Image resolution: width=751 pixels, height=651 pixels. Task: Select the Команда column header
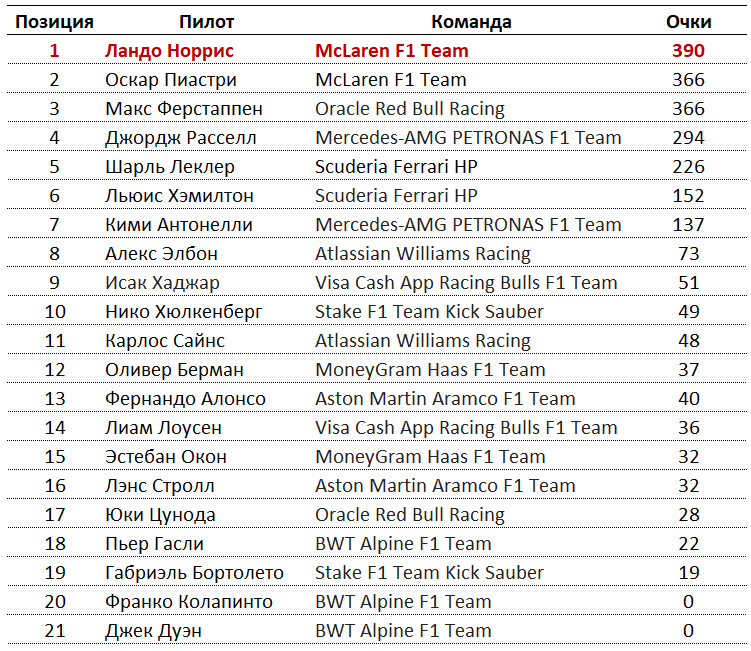coord(471,22)
